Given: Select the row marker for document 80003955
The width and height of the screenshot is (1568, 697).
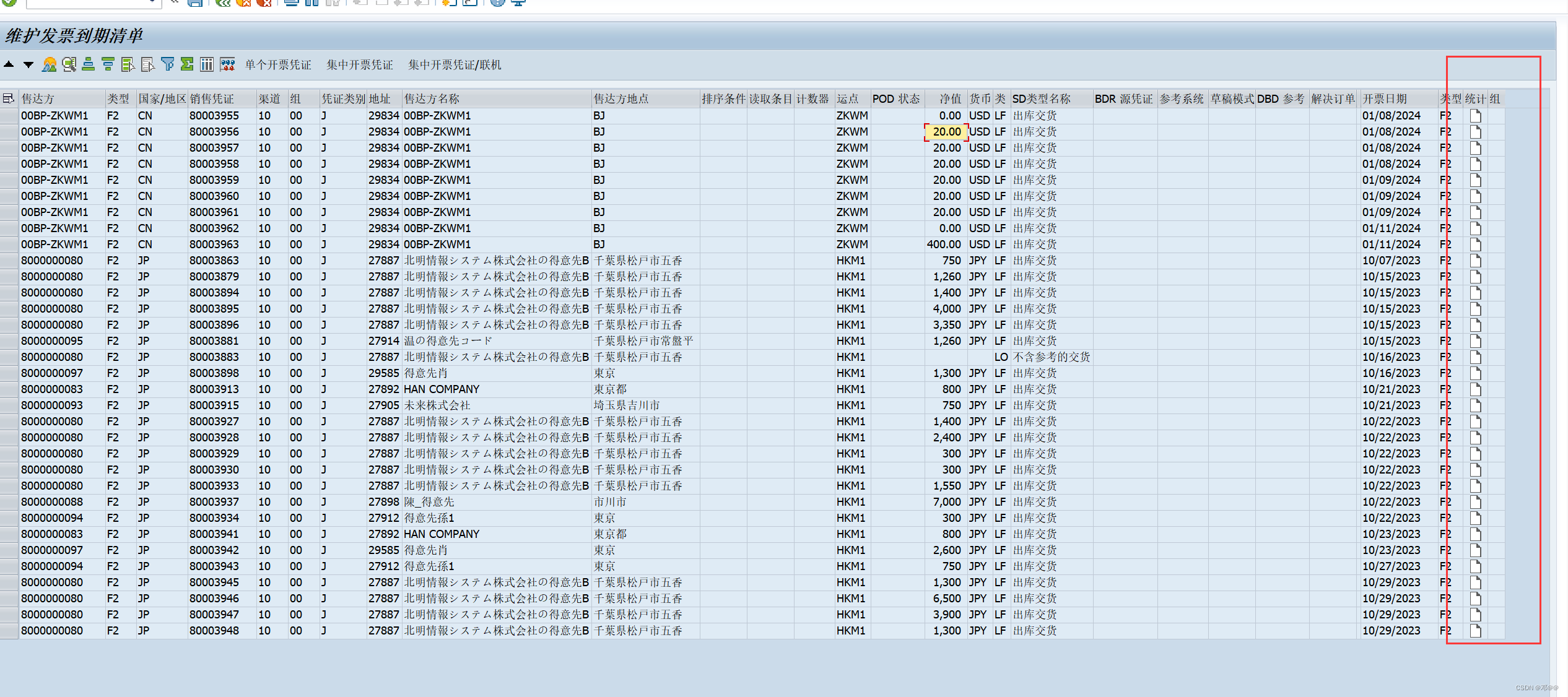Looking at the screenshot, I should [x=9, y=116].
